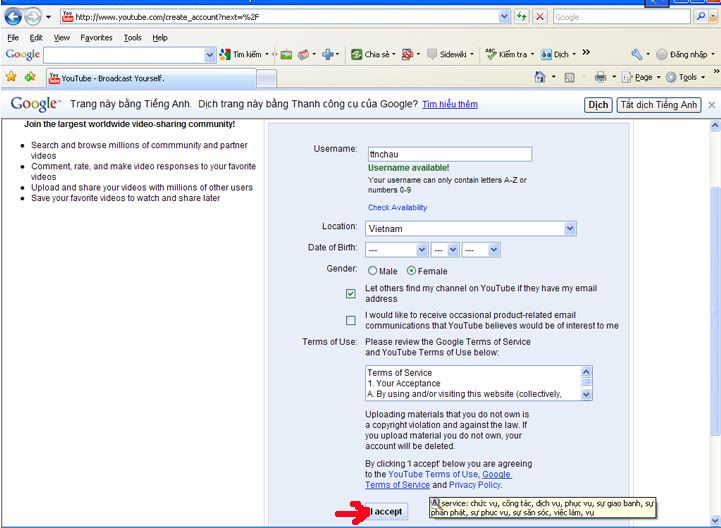The image size is (721, 528).
Task: Open the File menu
Action: point(13,38)
